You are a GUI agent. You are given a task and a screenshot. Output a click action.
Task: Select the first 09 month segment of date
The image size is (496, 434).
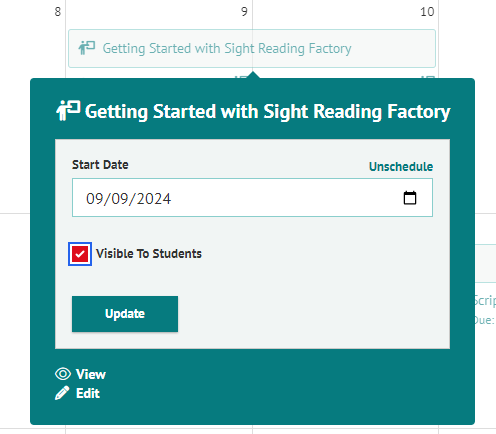click(x=95, y=199)
